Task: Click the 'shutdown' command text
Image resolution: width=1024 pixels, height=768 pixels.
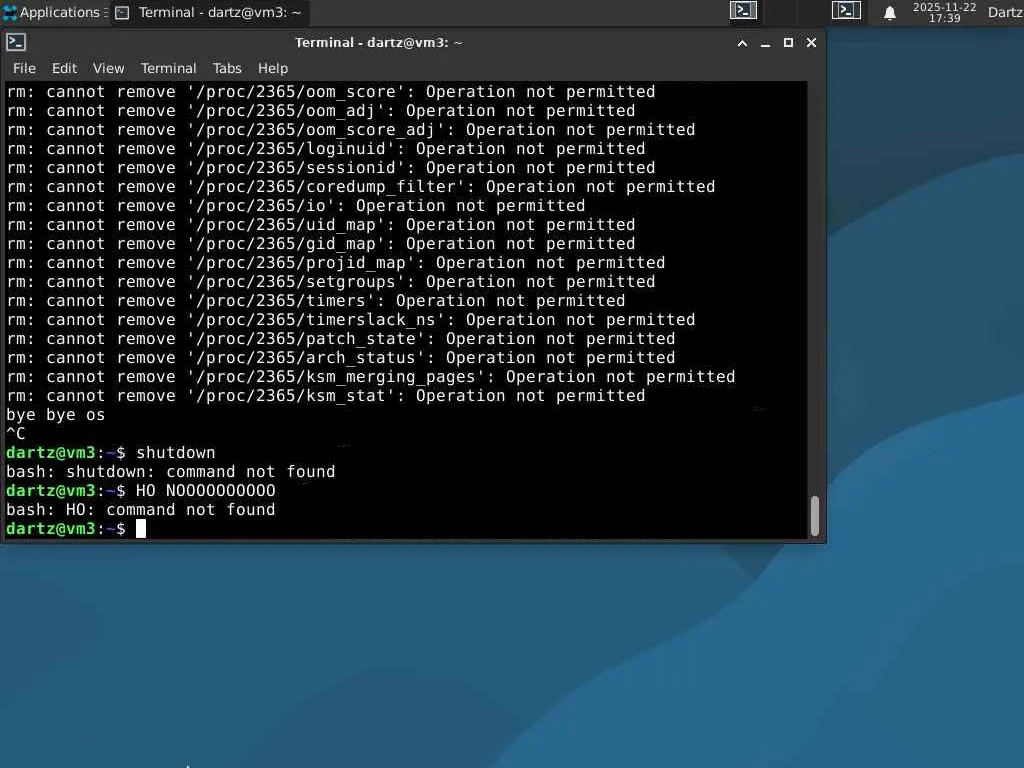Action: pos(176,453)
